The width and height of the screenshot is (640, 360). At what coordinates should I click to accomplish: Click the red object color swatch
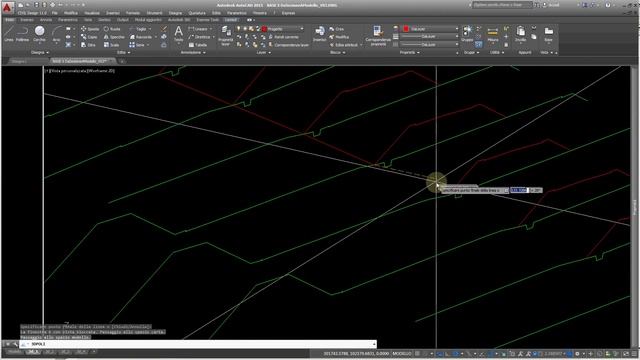tap(406, 29)
